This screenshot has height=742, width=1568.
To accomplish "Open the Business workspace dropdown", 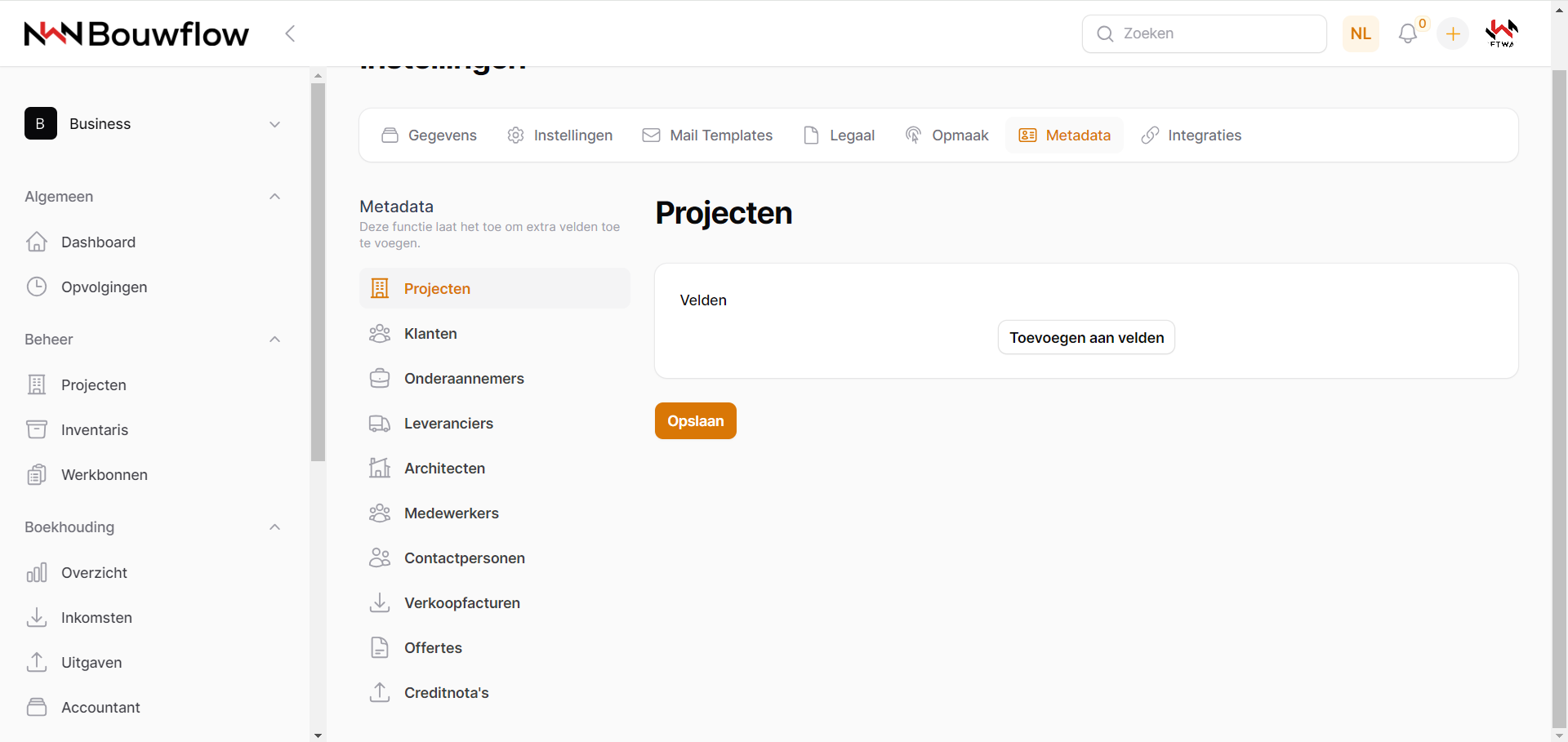I will coord(155,124).
